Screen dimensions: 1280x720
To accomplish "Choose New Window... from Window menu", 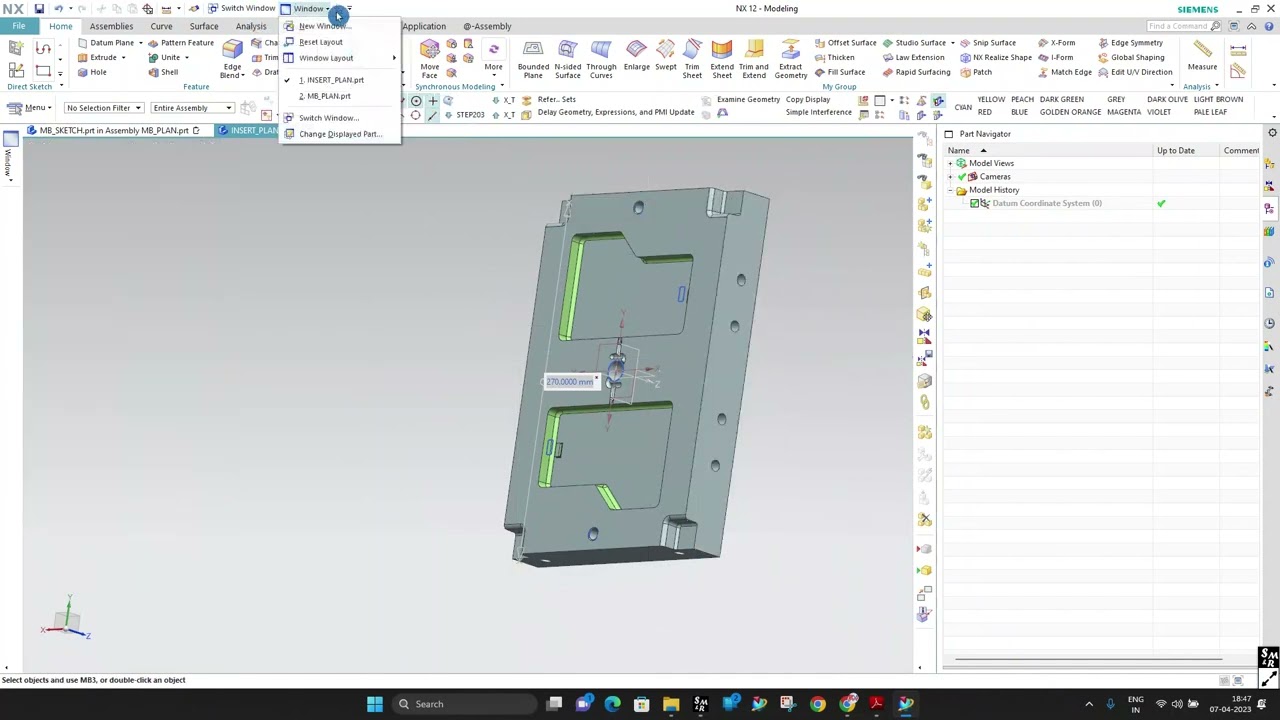I will click(x=339, y=26).
